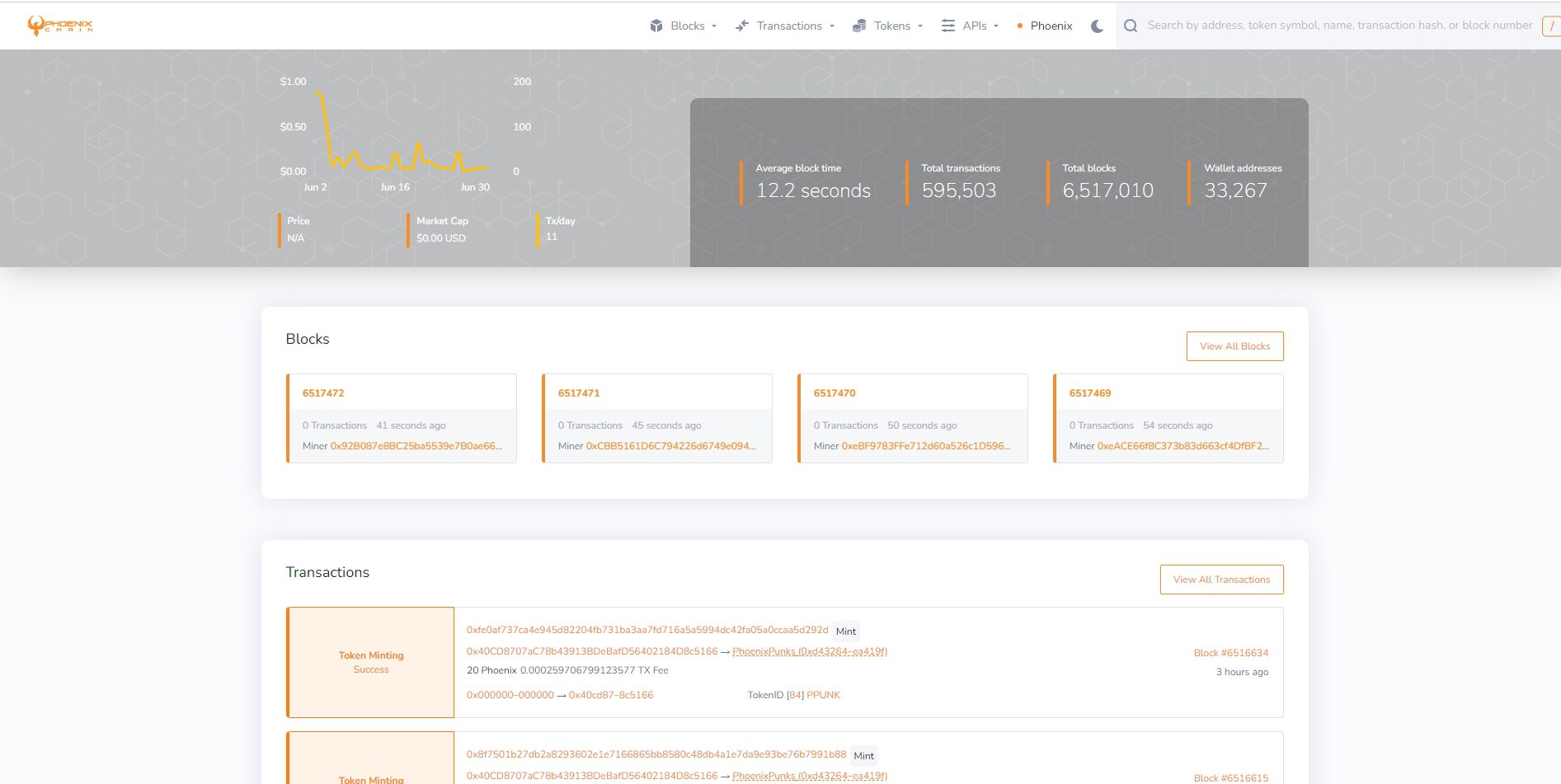1561x784 pixels.
Task: Open miner address 0x92B087e8BC25ba5539e7B0ae66
Action: click(x=416, y=446)
